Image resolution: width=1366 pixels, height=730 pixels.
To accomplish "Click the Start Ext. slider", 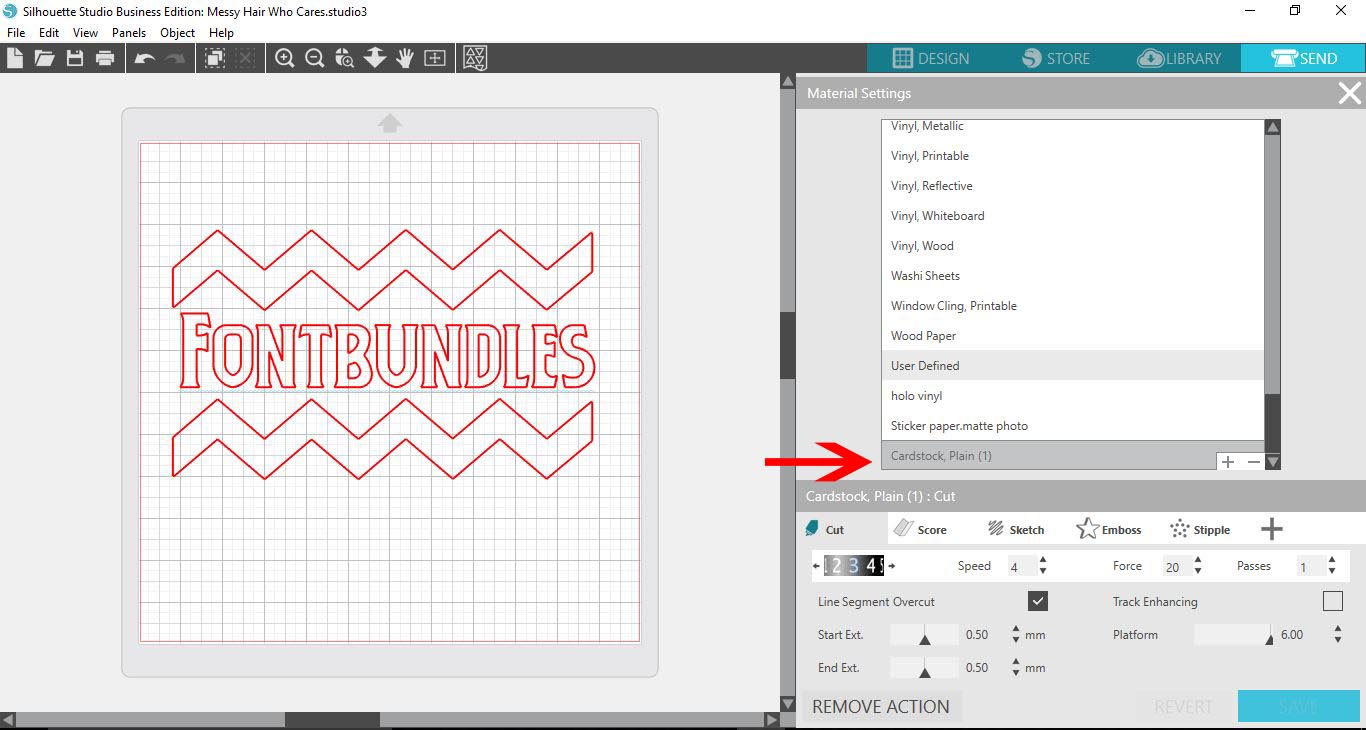I will 924,635.
